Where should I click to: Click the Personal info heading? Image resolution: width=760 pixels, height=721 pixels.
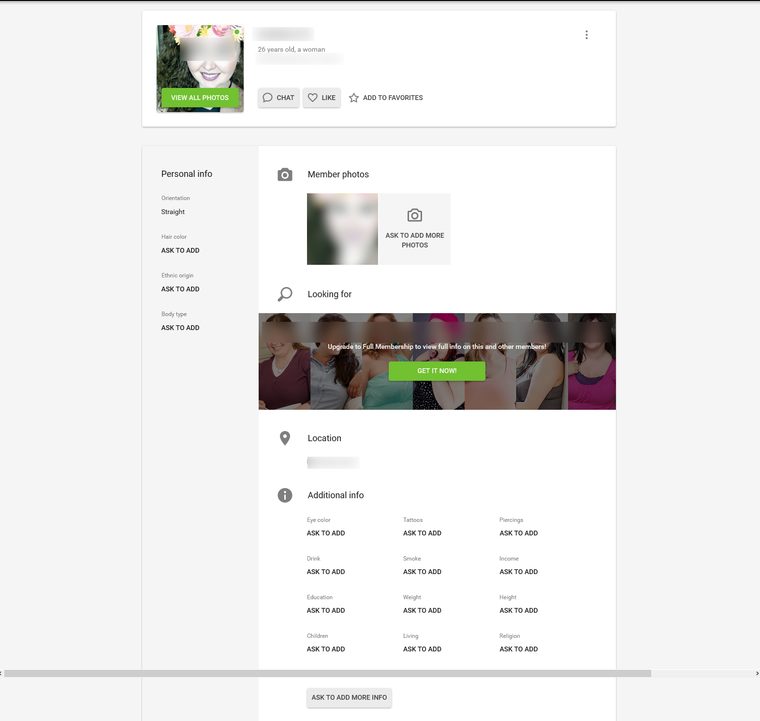coord(187,174)
